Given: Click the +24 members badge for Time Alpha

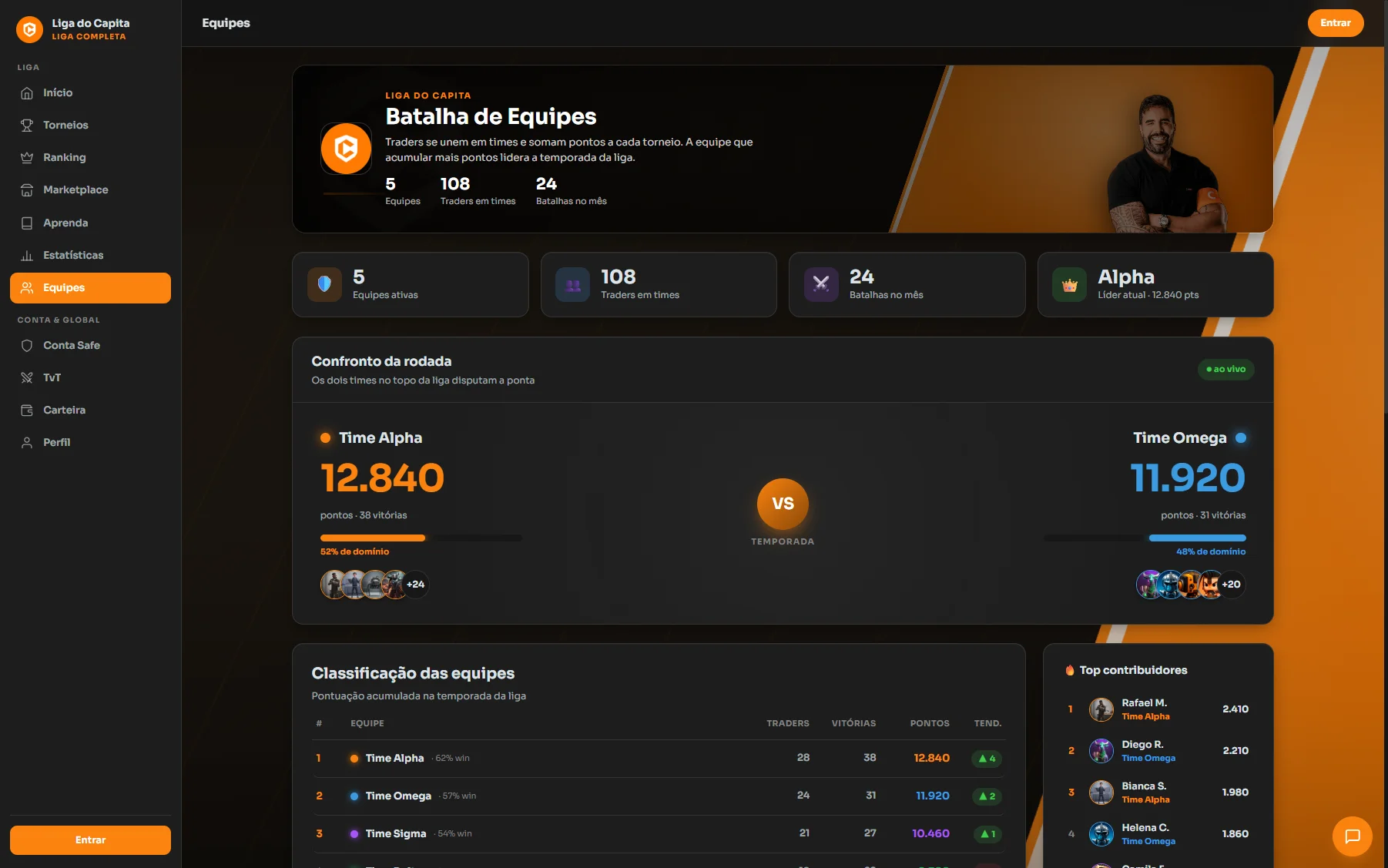Looking at the screenshot, I should 415,585.
